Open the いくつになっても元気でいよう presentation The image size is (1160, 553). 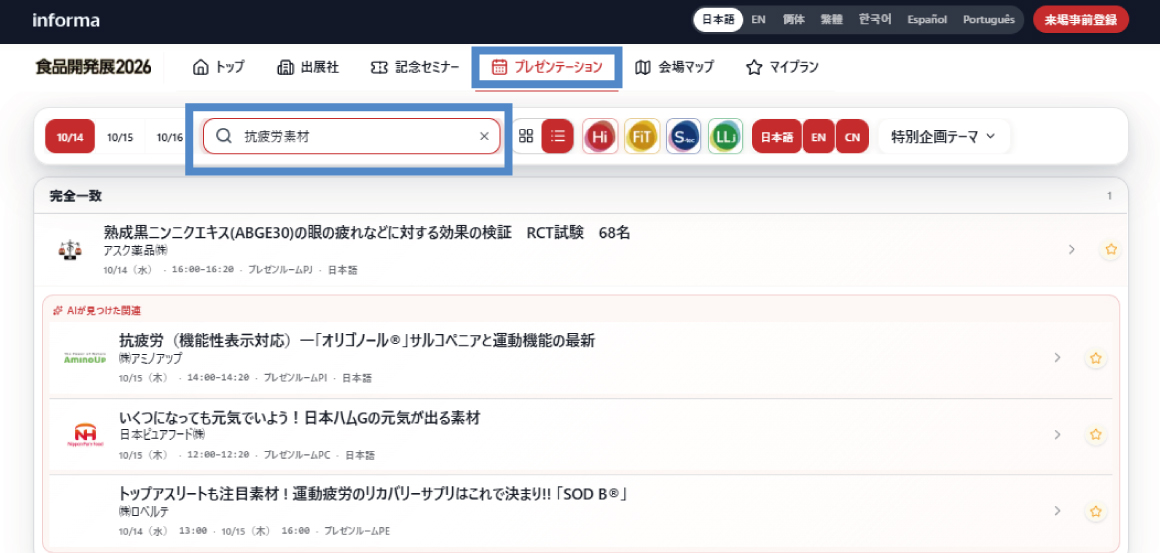pos(300,418)
